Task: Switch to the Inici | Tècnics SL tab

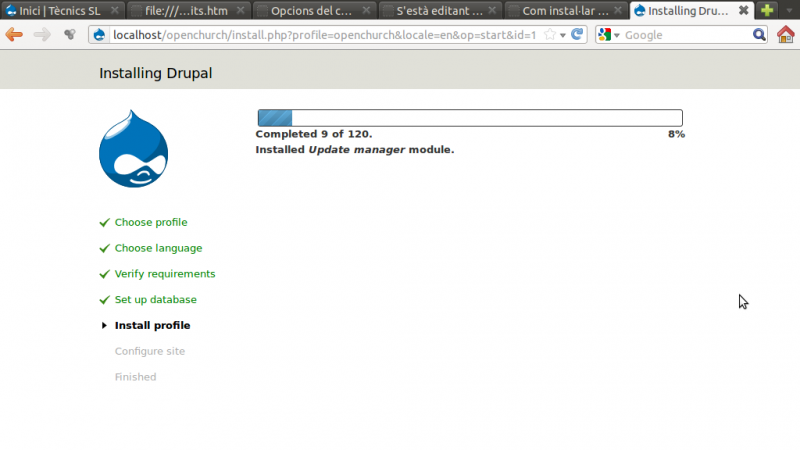Action: pyautogui.click(x=58, y=10)
